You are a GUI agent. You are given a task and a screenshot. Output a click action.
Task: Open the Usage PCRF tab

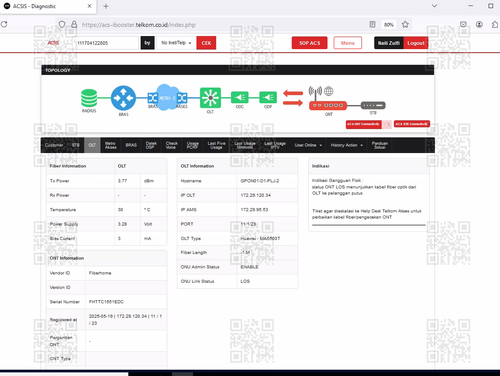(192, 145)
